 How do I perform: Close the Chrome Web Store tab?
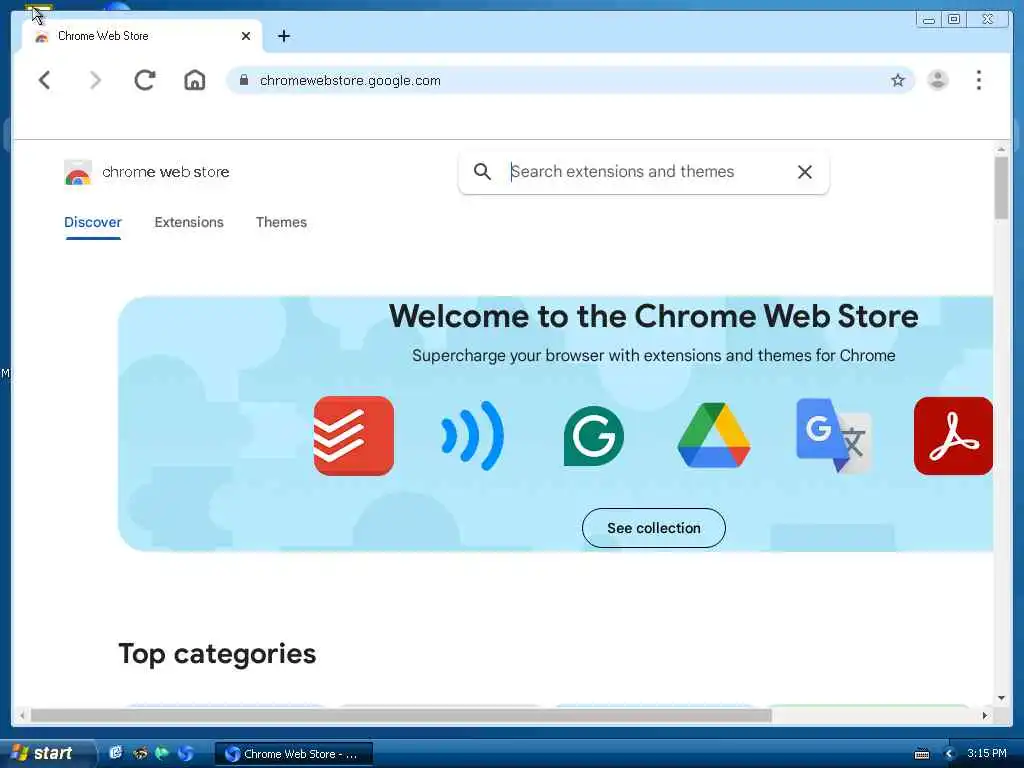coord(246,36)
